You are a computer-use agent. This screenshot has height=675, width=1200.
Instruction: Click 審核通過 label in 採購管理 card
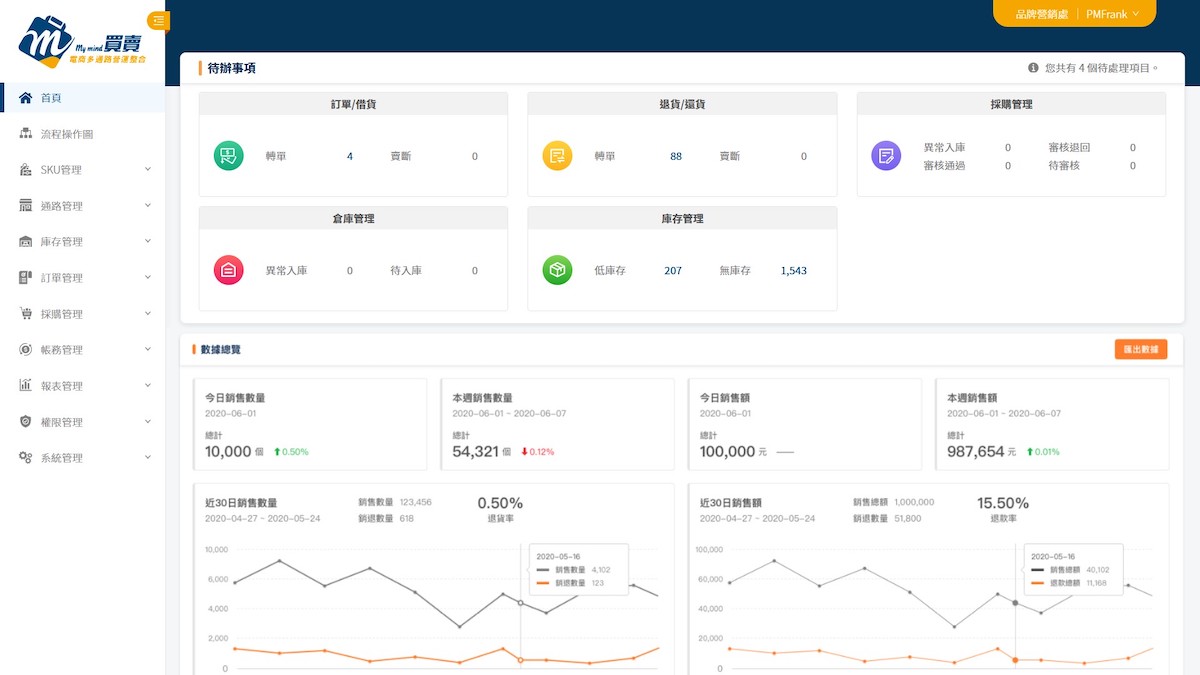pos(944,166)
